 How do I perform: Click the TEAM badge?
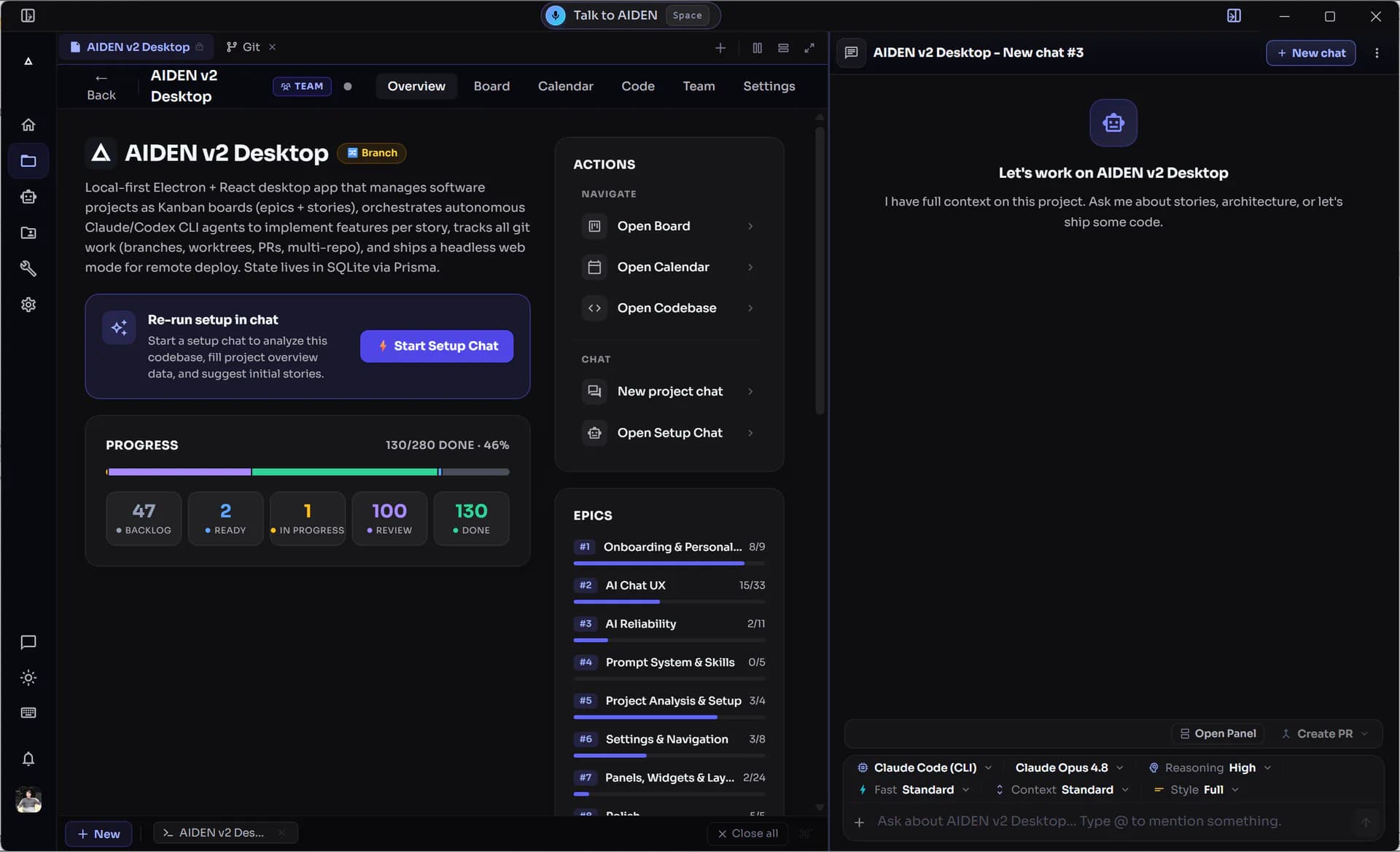[302, 86]
